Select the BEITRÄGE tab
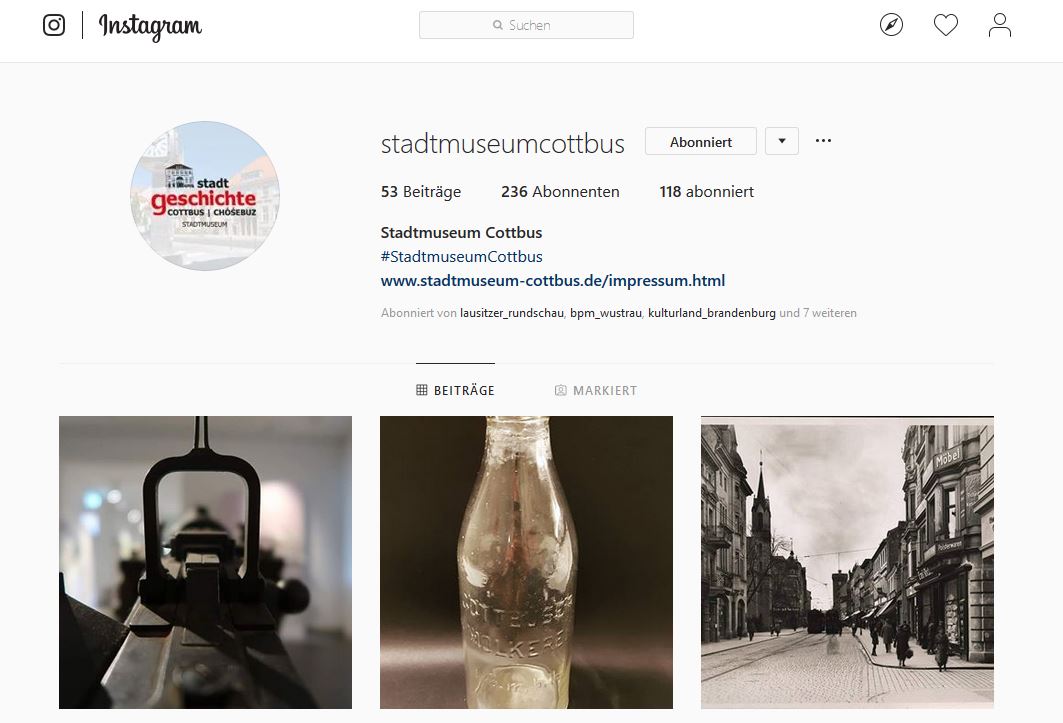 coord(455,390)
